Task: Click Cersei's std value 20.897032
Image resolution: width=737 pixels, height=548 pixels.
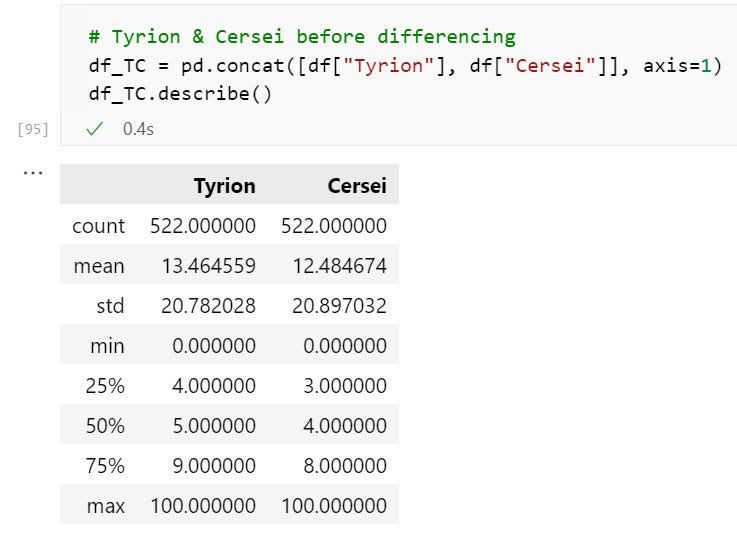Action: point(339,306)
